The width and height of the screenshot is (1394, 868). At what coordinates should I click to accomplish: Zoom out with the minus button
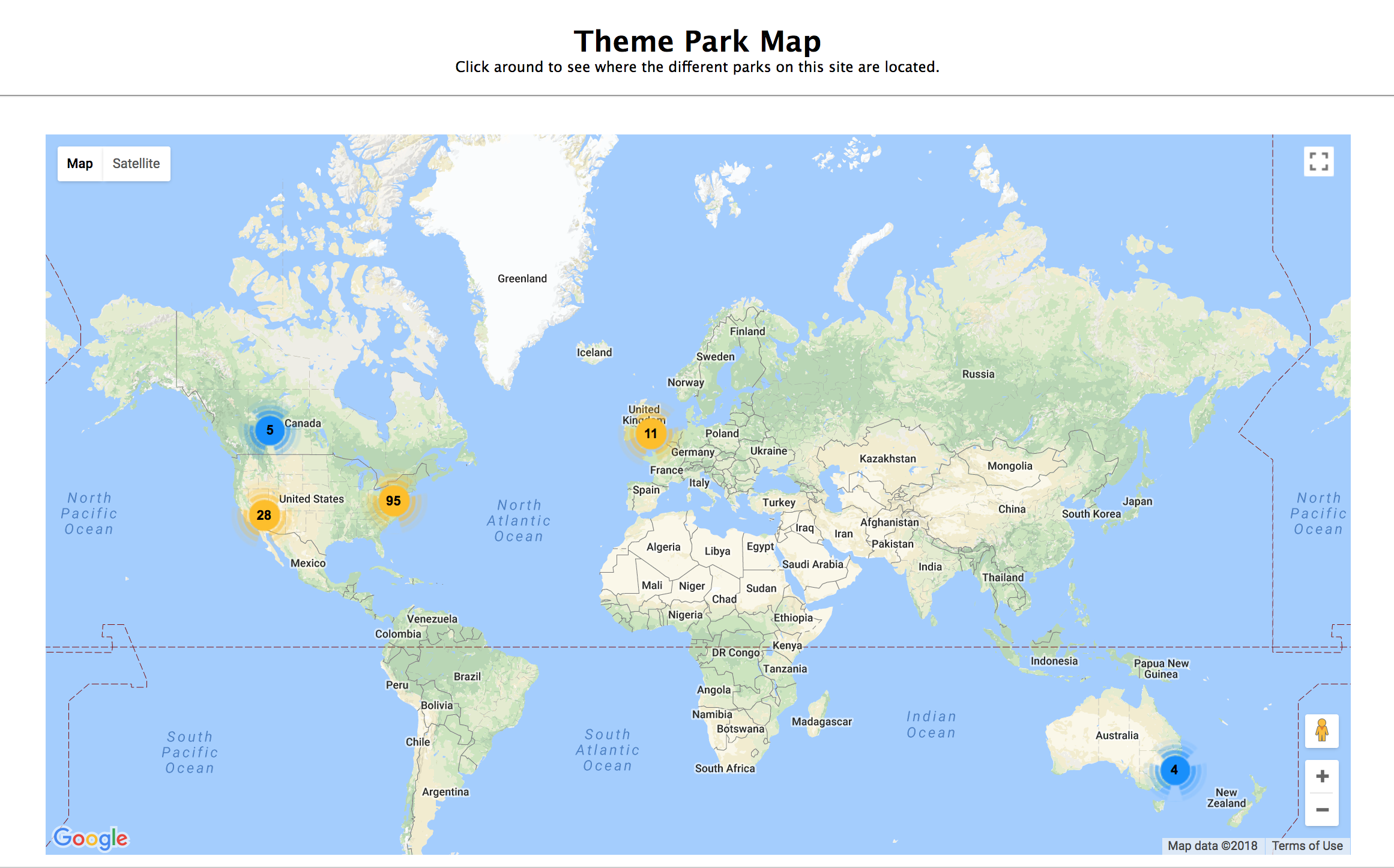1321,810
